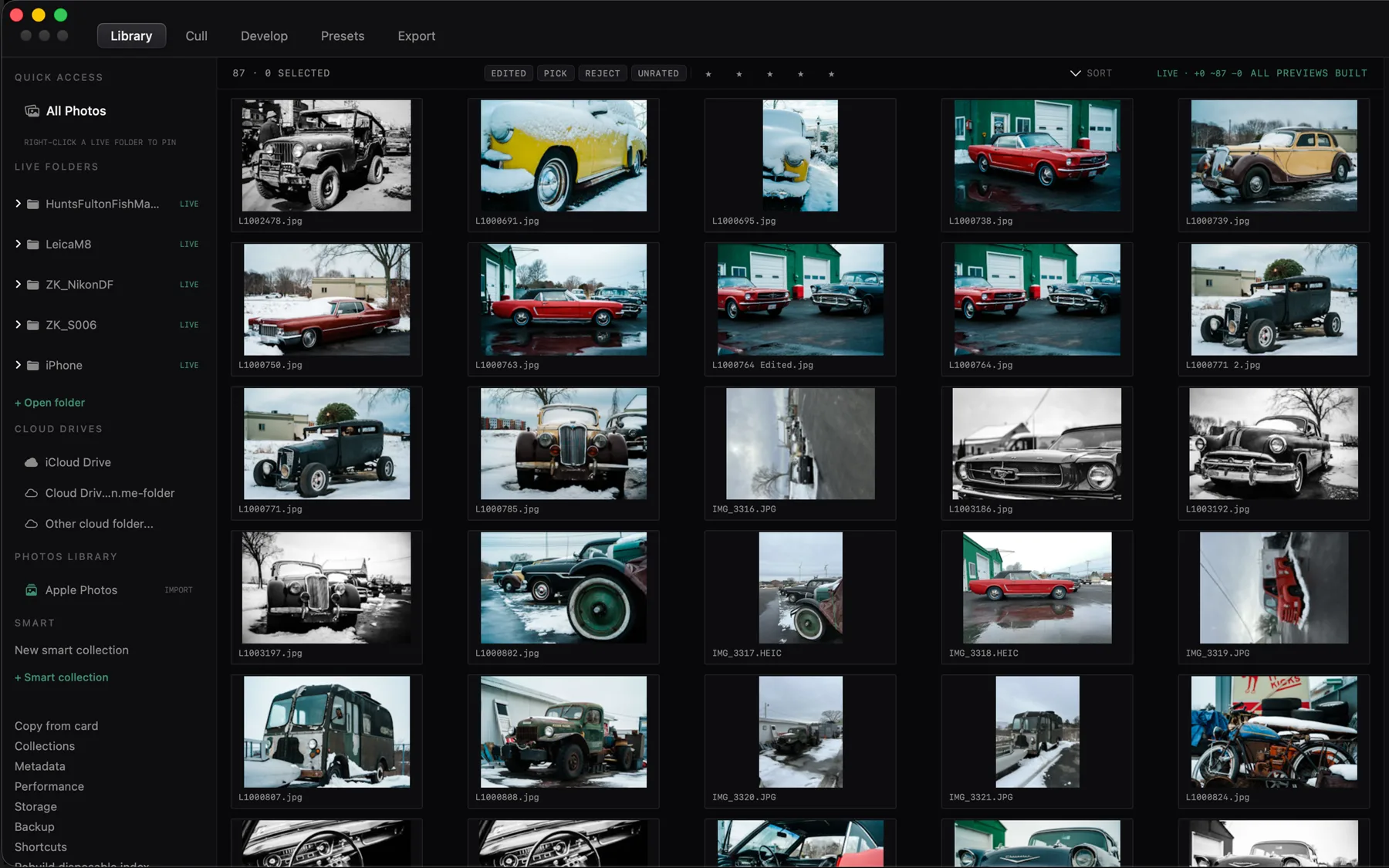Viewport: 1389px width, 868px height.
Task: Open Shortcuts list
Action: click(x=41, y=846)
